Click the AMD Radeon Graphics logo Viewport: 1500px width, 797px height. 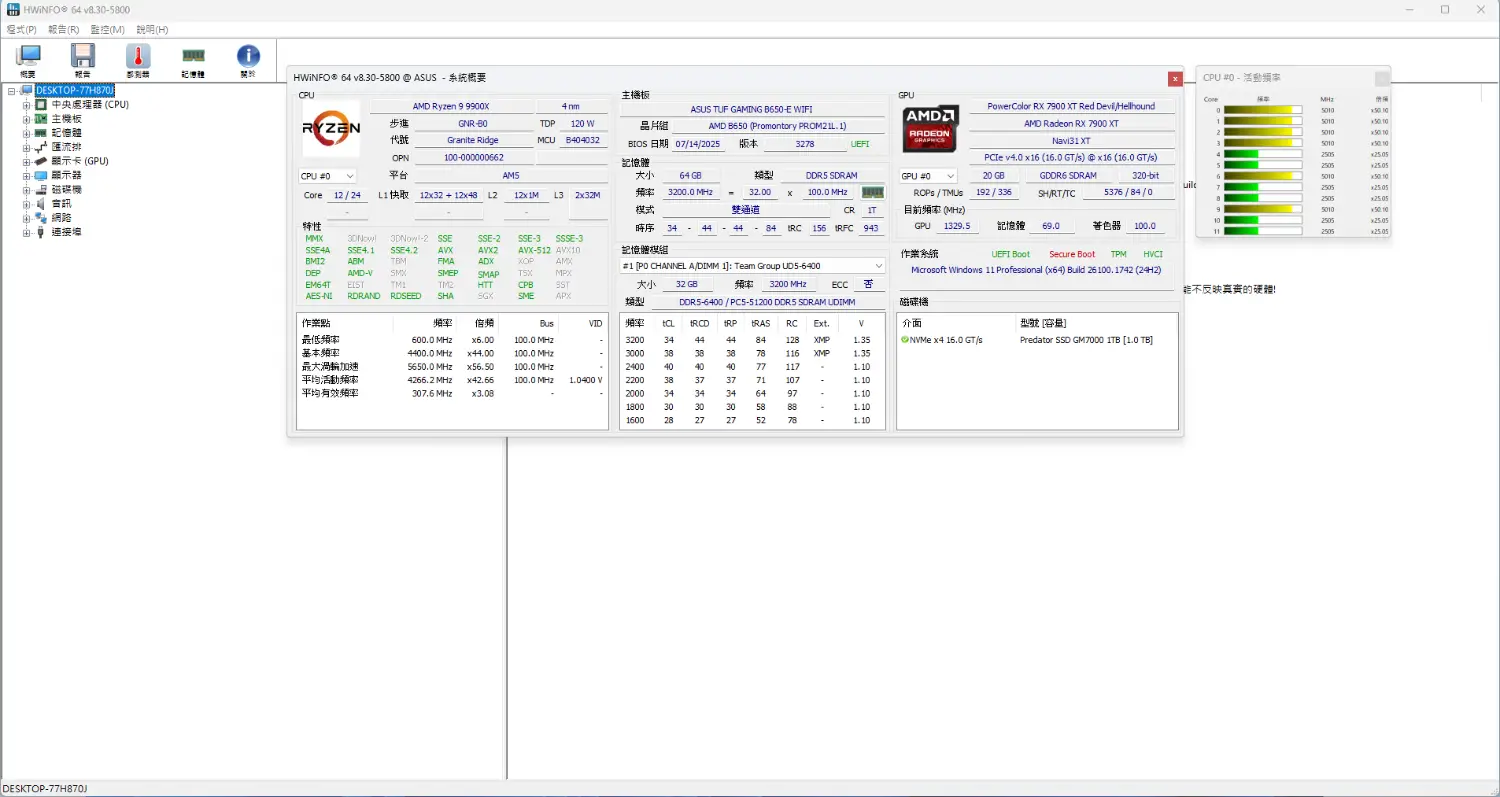coord(931,129)
